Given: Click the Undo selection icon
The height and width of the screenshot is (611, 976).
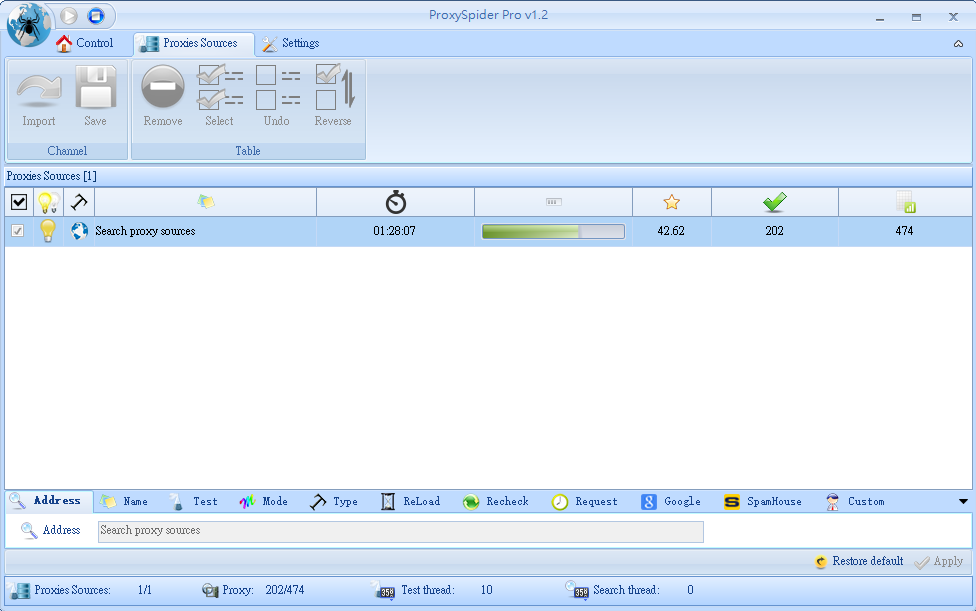Looking at the screenshot, I should (277, 88).
